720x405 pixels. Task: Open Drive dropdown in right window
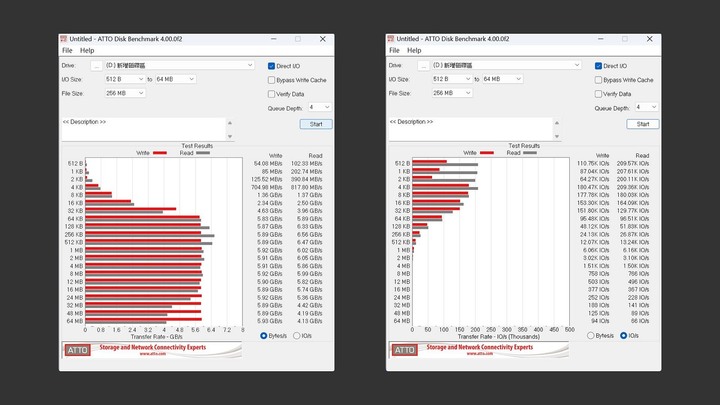coord(506,65)
